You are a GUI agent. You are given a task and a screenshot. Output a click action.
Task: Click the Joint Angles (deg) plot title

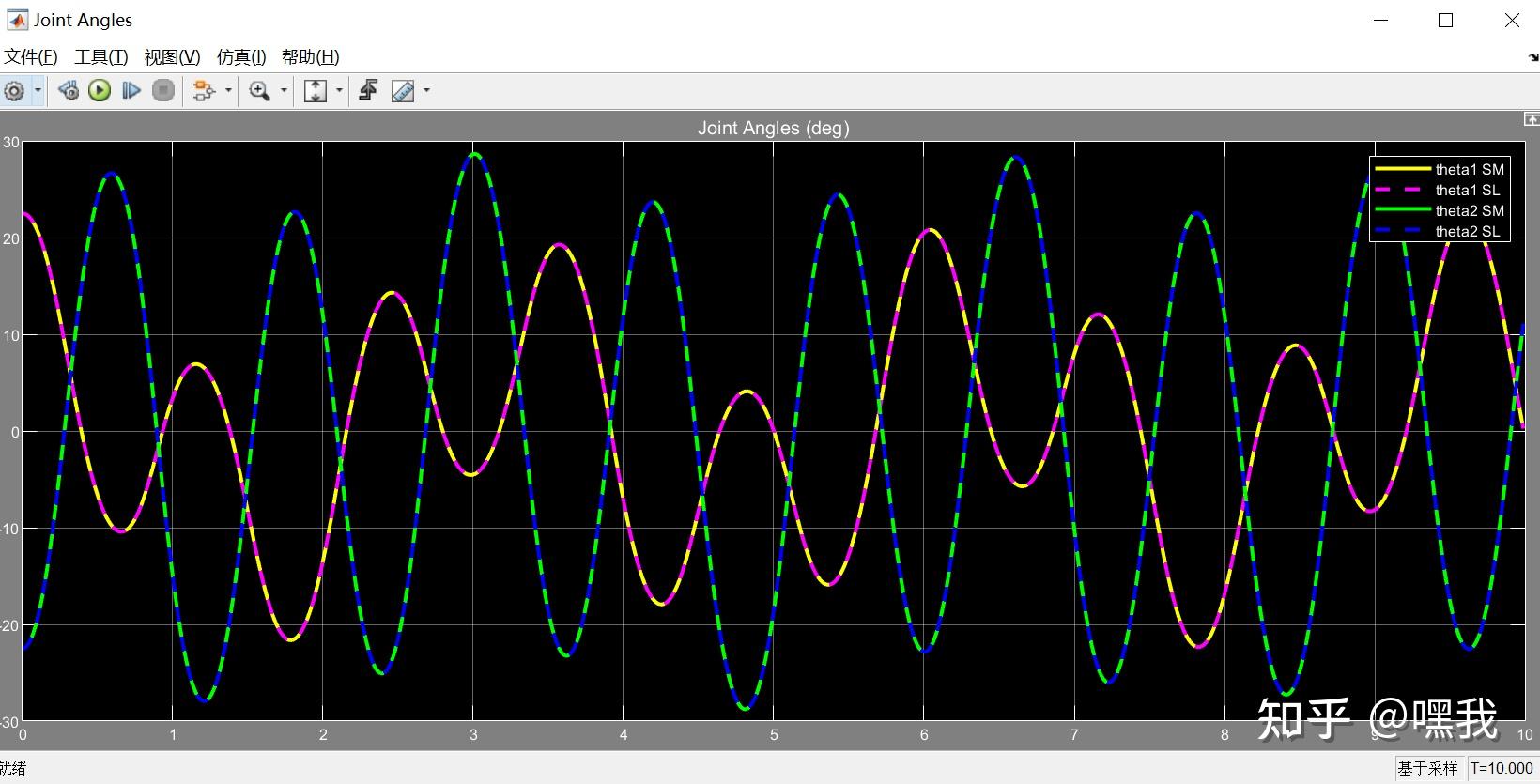point(773,128)
